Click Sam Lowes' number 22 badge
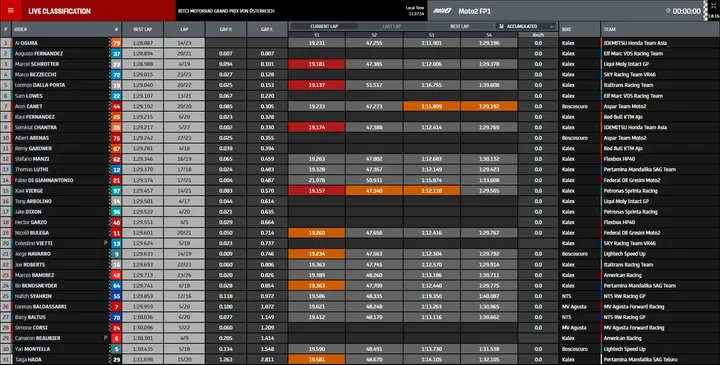Viewport: 720px width, 365px height. [x=116, y=95]
